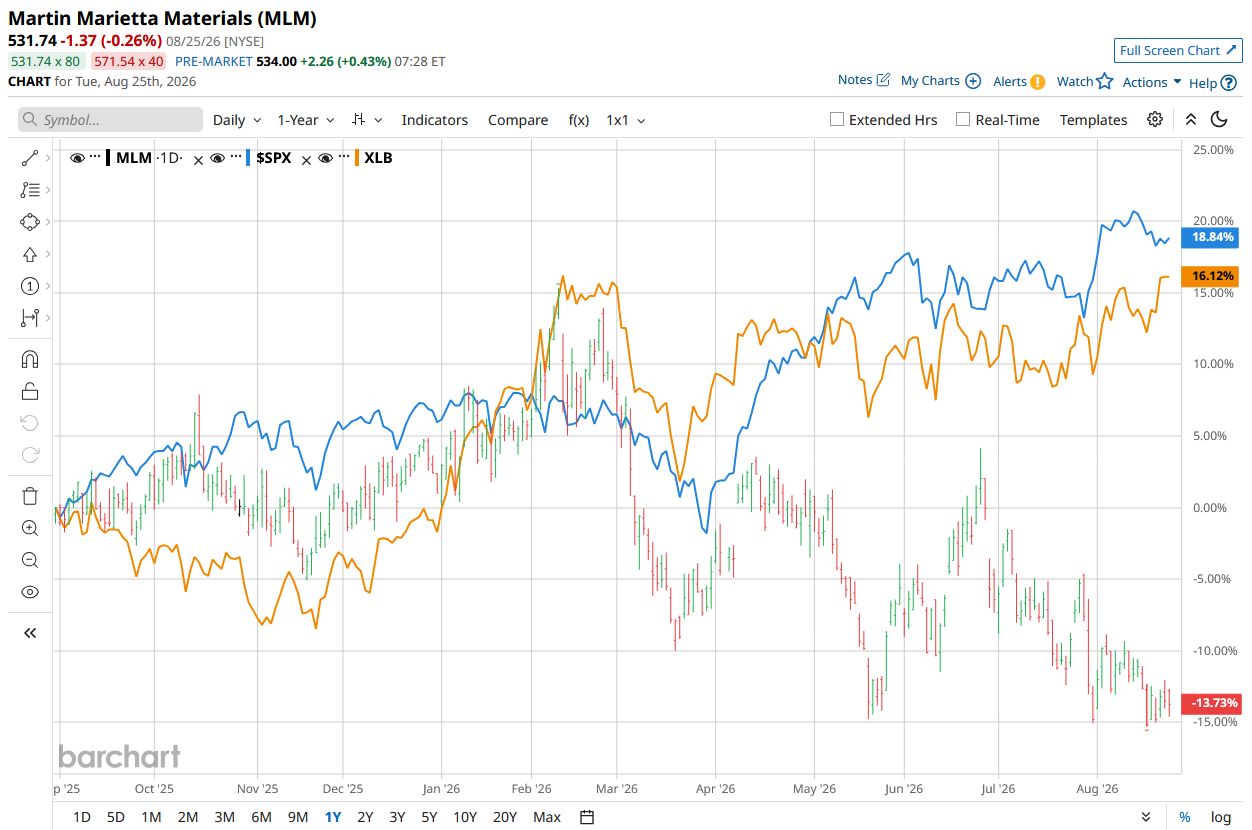Screen dimensions: 1252x830
Task: Remove the MLM series with its X
Action: [198, 159]
